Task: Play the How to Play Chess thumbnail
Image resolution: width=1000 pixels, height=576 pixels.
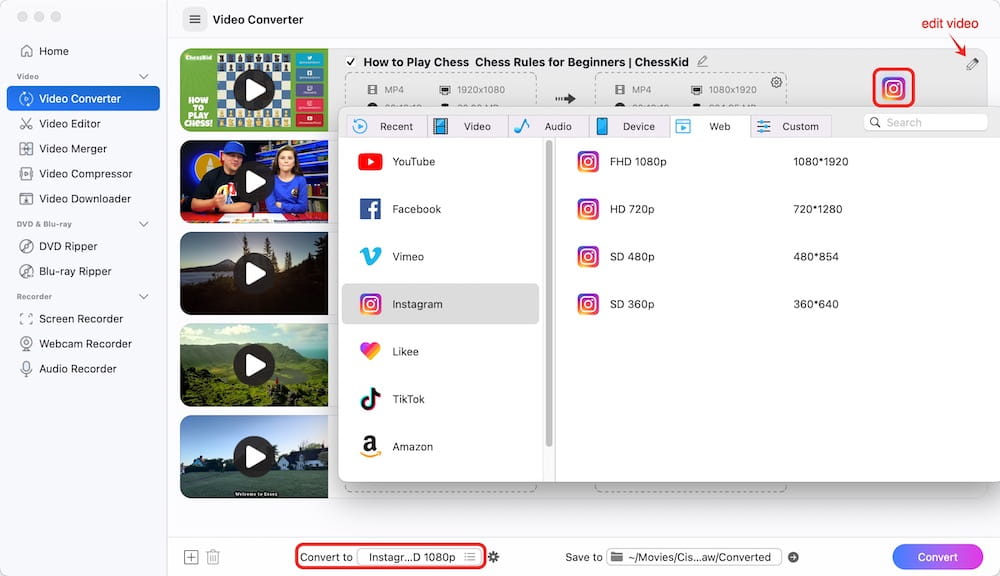Action: coord(254,90)
